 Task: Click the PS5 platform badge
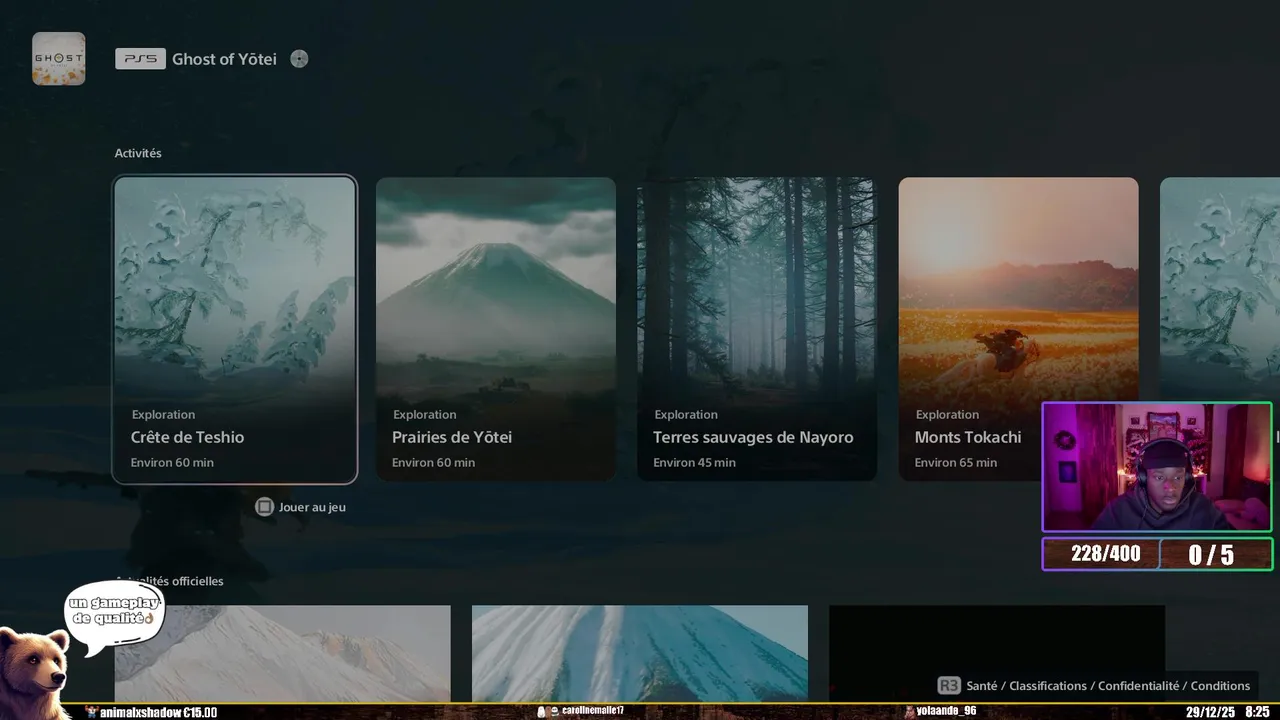tap(140, 59)
